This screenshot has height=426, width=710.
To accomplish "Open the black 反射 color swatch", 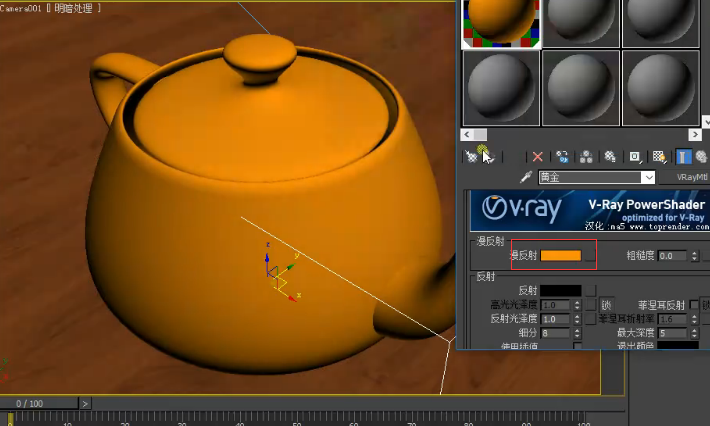I will coord(561,290).
